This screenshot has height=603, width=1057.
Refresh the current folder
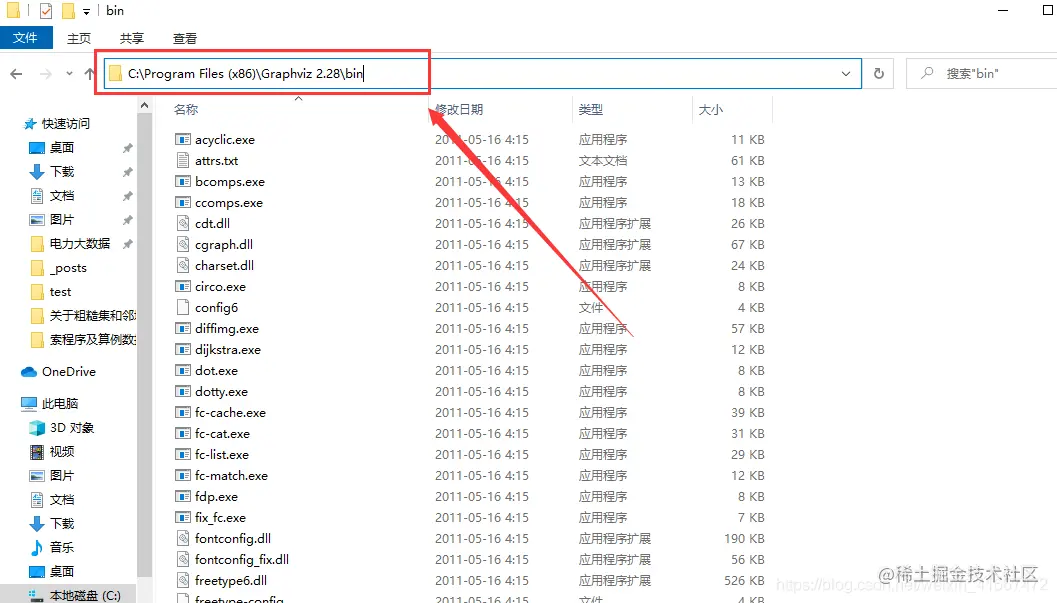pyautogui.click(x=878, y=73)
